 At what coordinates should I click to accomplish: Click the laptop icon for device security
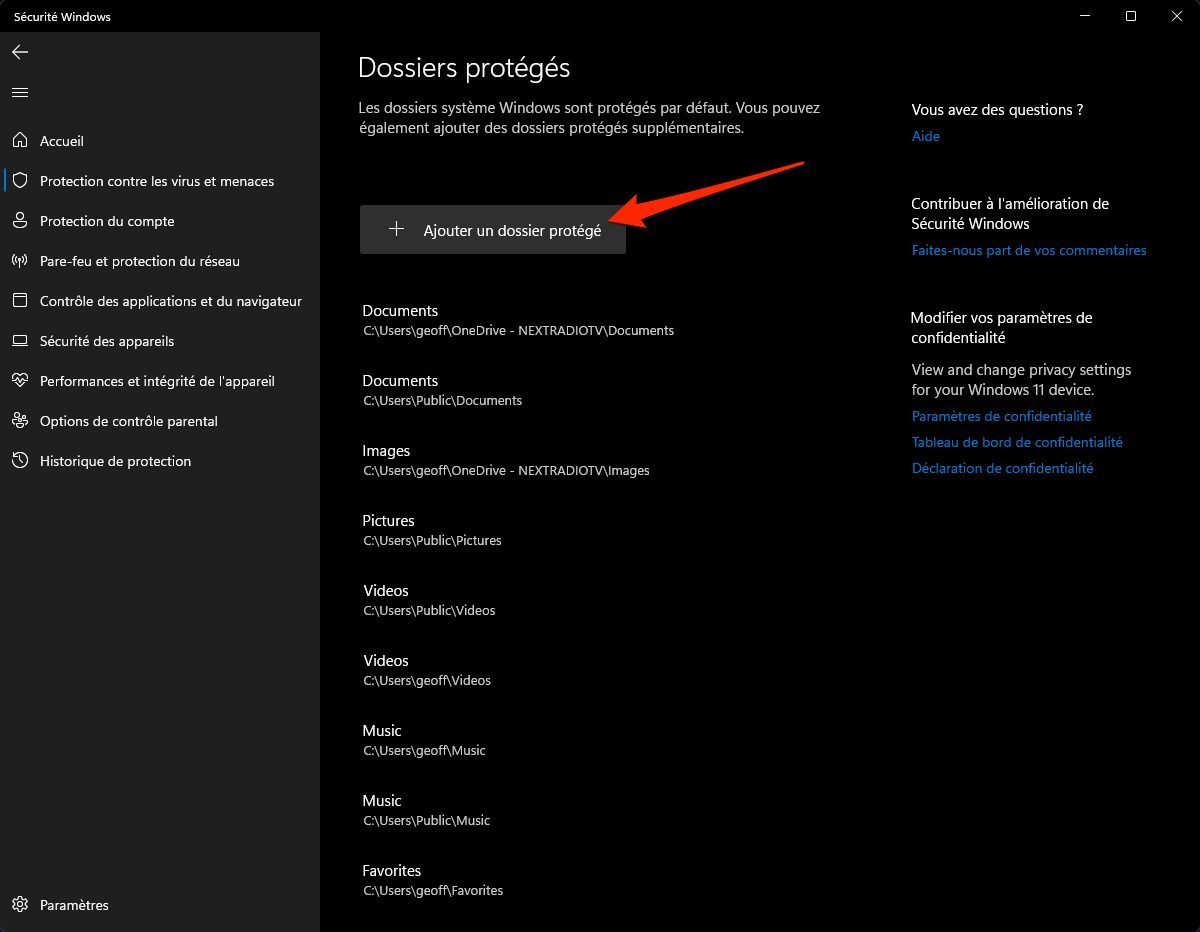click(19, 341)
